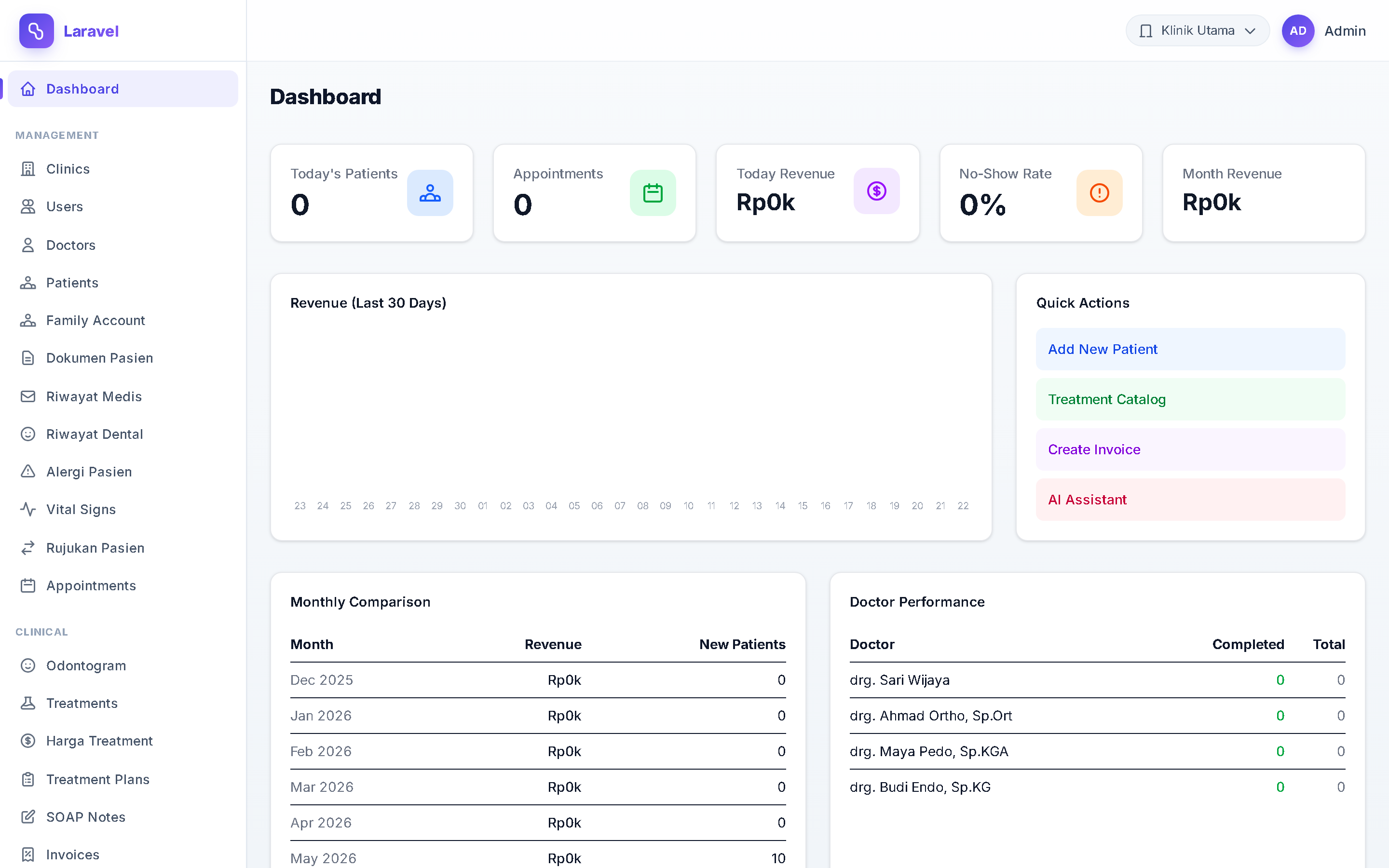
Task: Click the orange No-Show Rate alert icon
Action: point(1099,193)
